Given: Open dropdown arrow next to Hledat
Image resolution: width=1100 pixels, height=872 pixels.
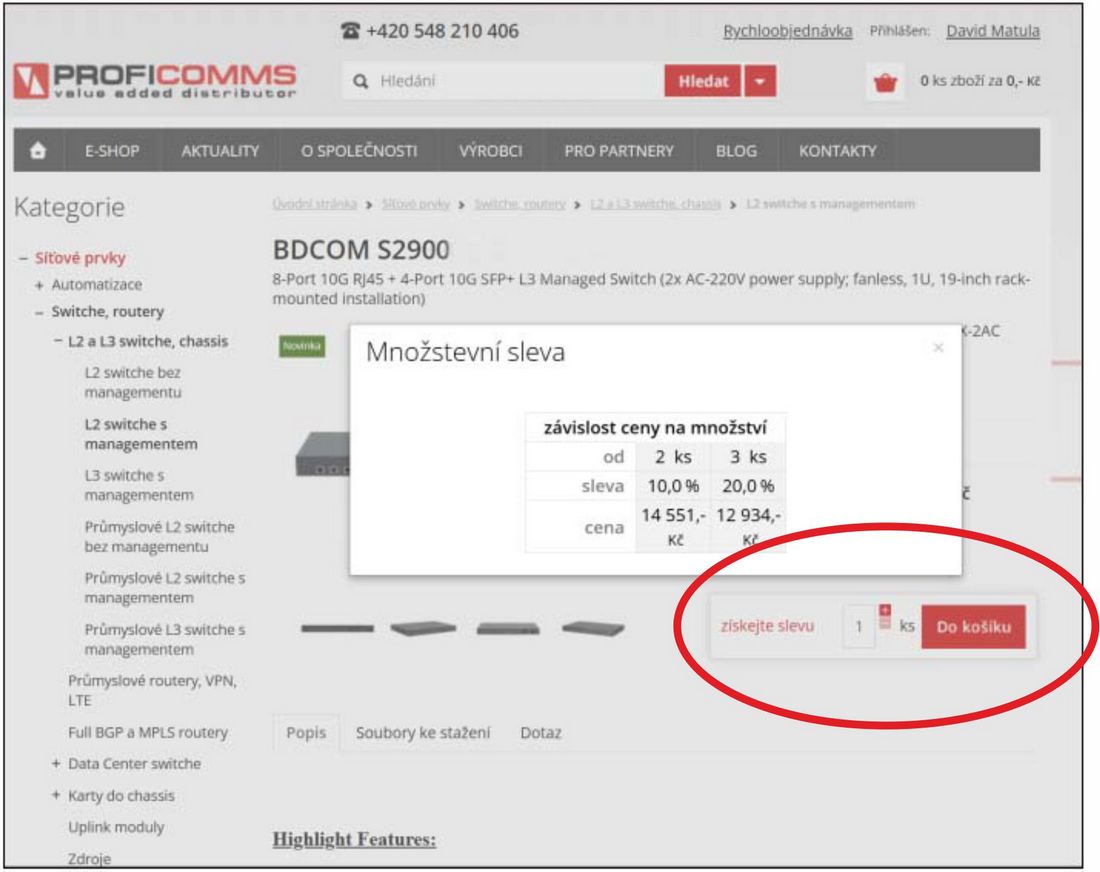Looking at the screenshot, I should click(x=765, y=81).
